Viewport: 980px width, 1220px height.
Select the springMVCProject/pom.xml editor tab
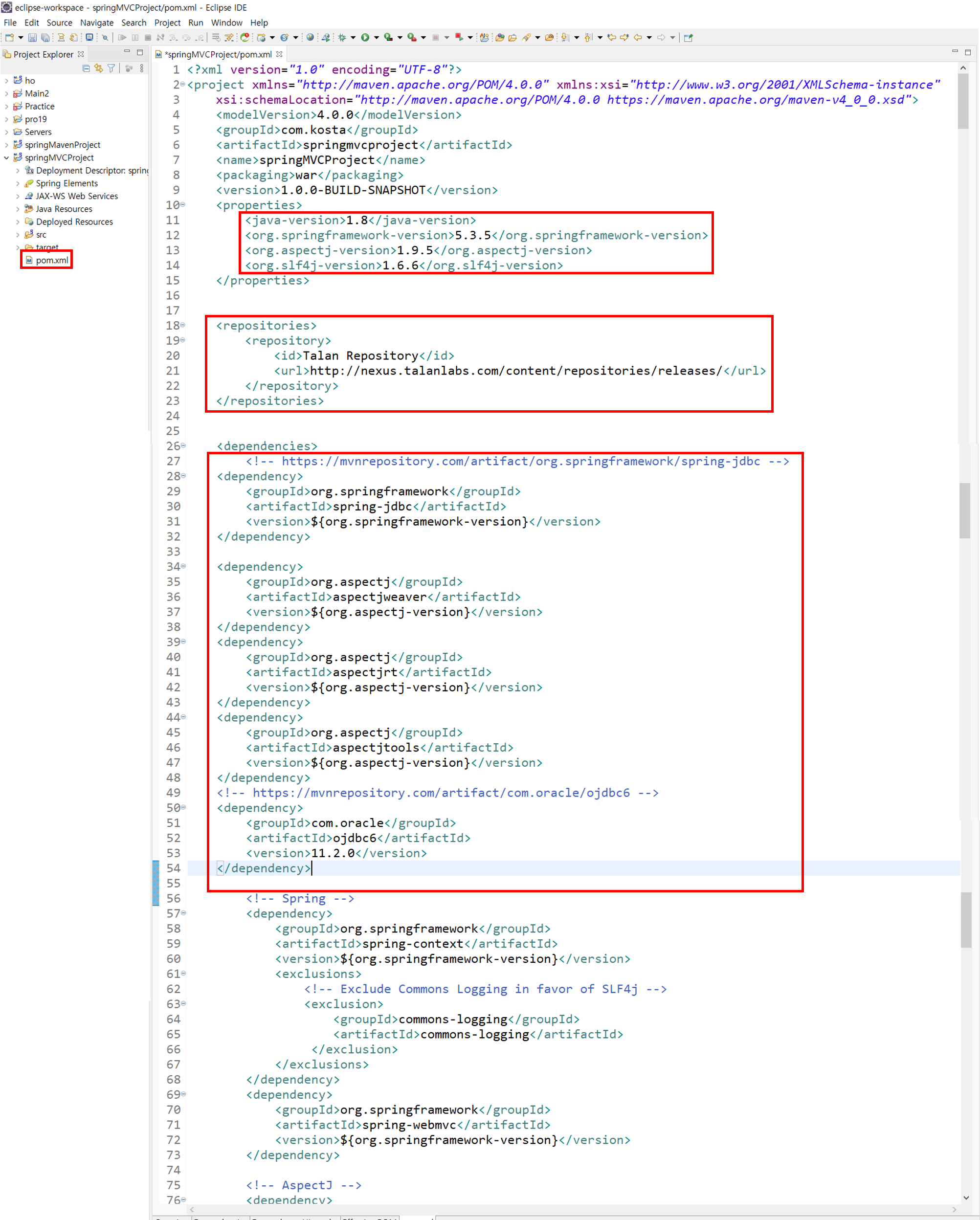point(218,54)
